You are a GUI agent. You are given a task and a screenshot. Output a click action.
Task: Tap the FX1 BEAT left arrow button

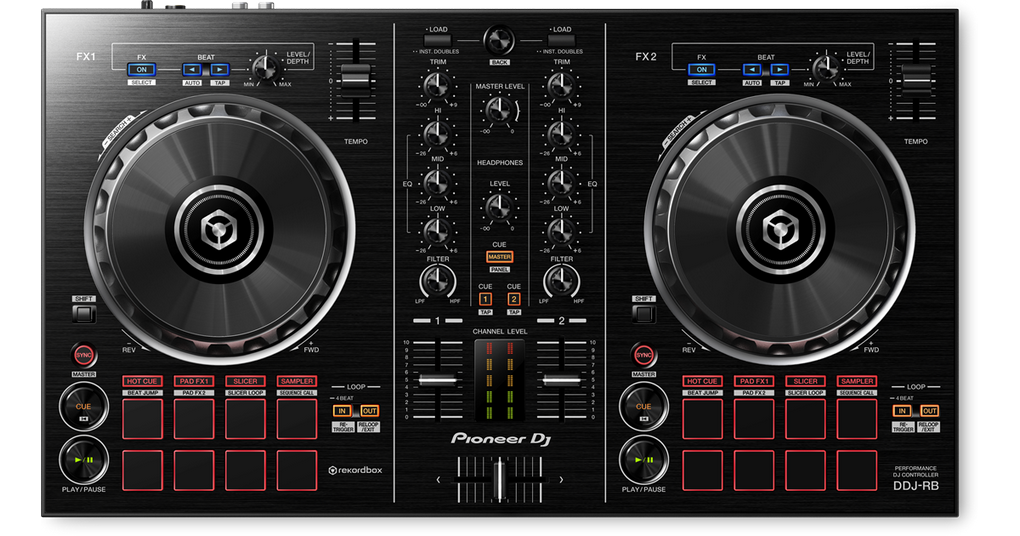point(191,70)
